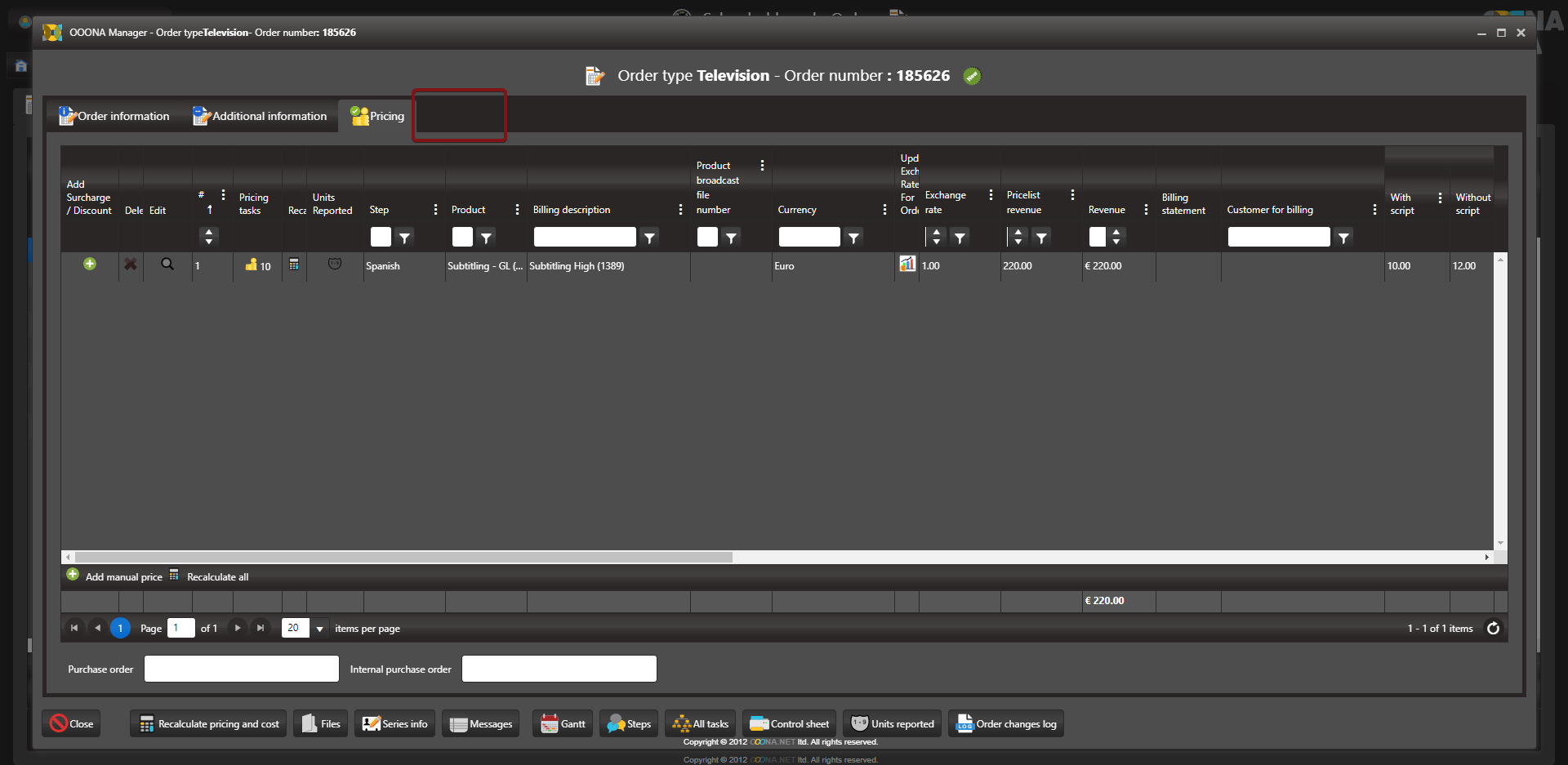Refresh the pricing grid
Image resolution: width=1568 pixels, height=765 pixels.
point(1493,628)
